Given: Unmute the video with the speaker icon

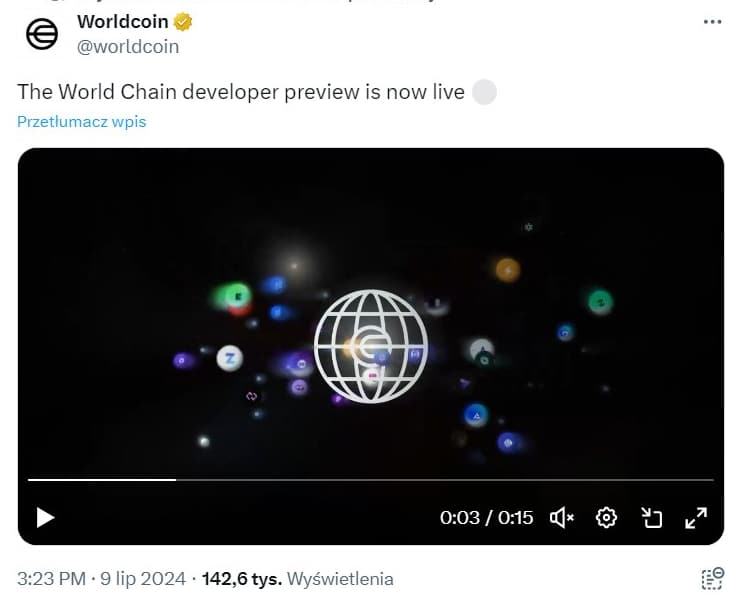Looking at the screenshot, I should 562,518.
